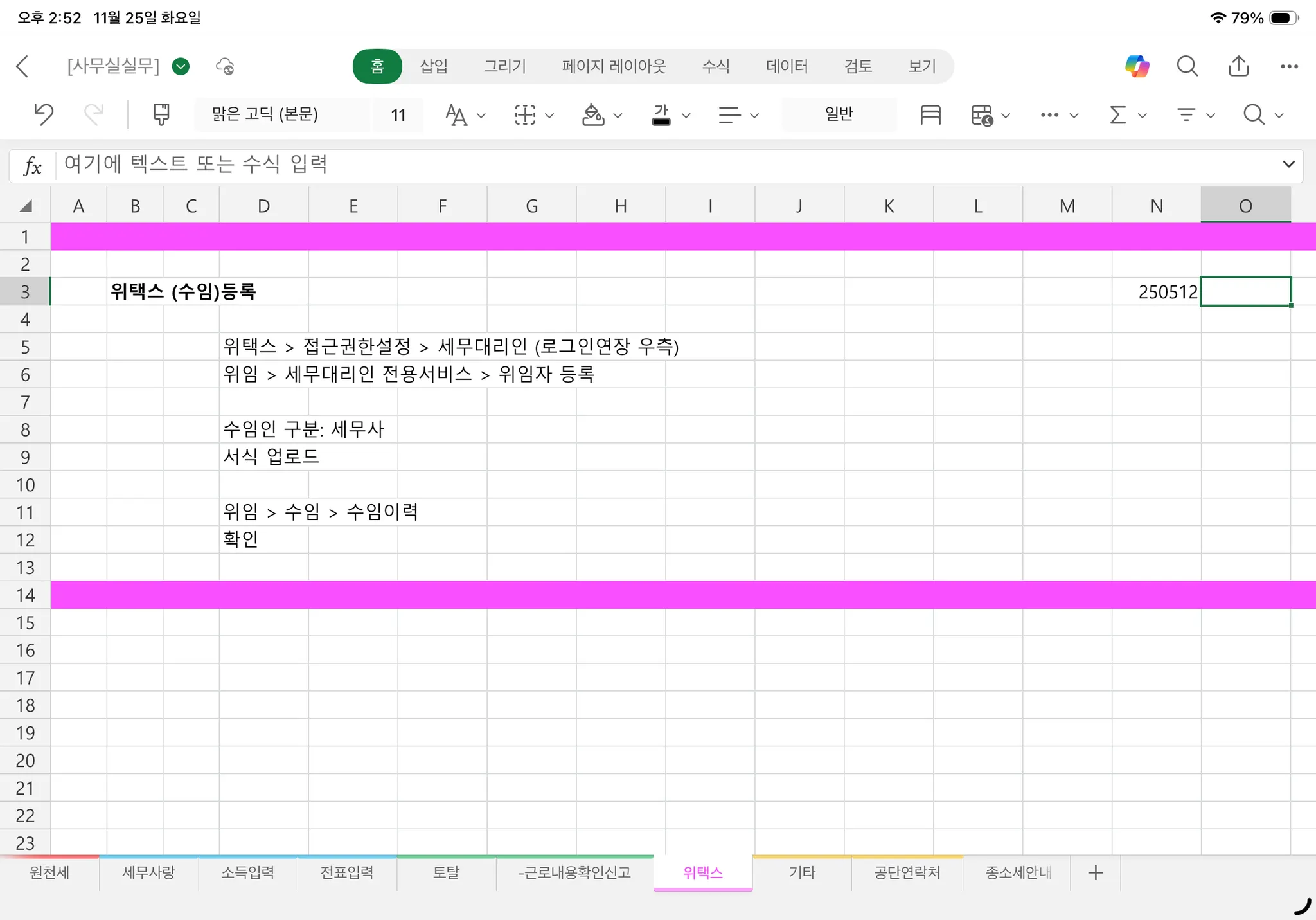
Task: Switch to the 수식 ribbon tab
Action: [715, 66]
